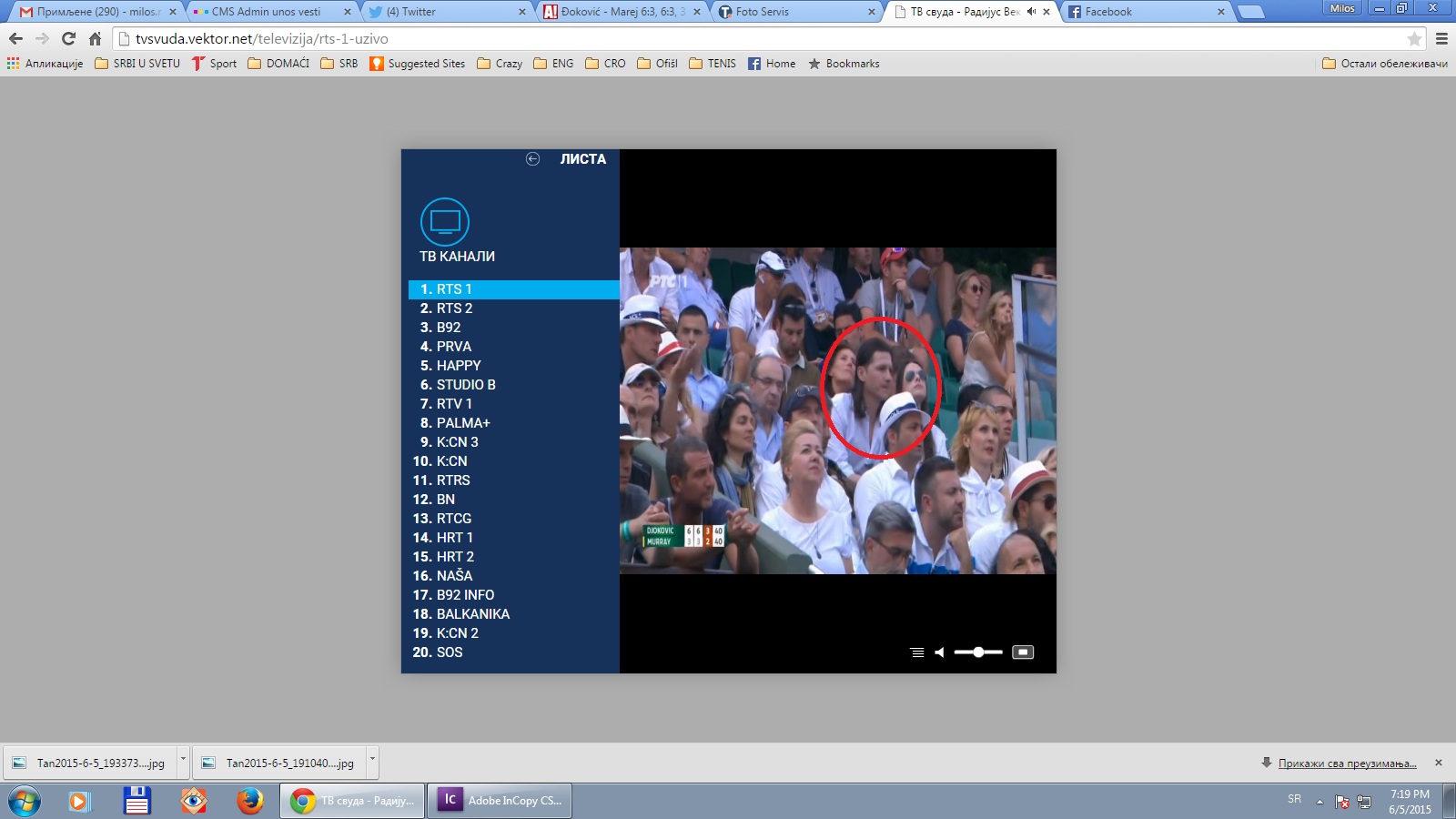Reload the page with the refresh icon
This screenshot has height=819, width=1456.
point(68,39)
